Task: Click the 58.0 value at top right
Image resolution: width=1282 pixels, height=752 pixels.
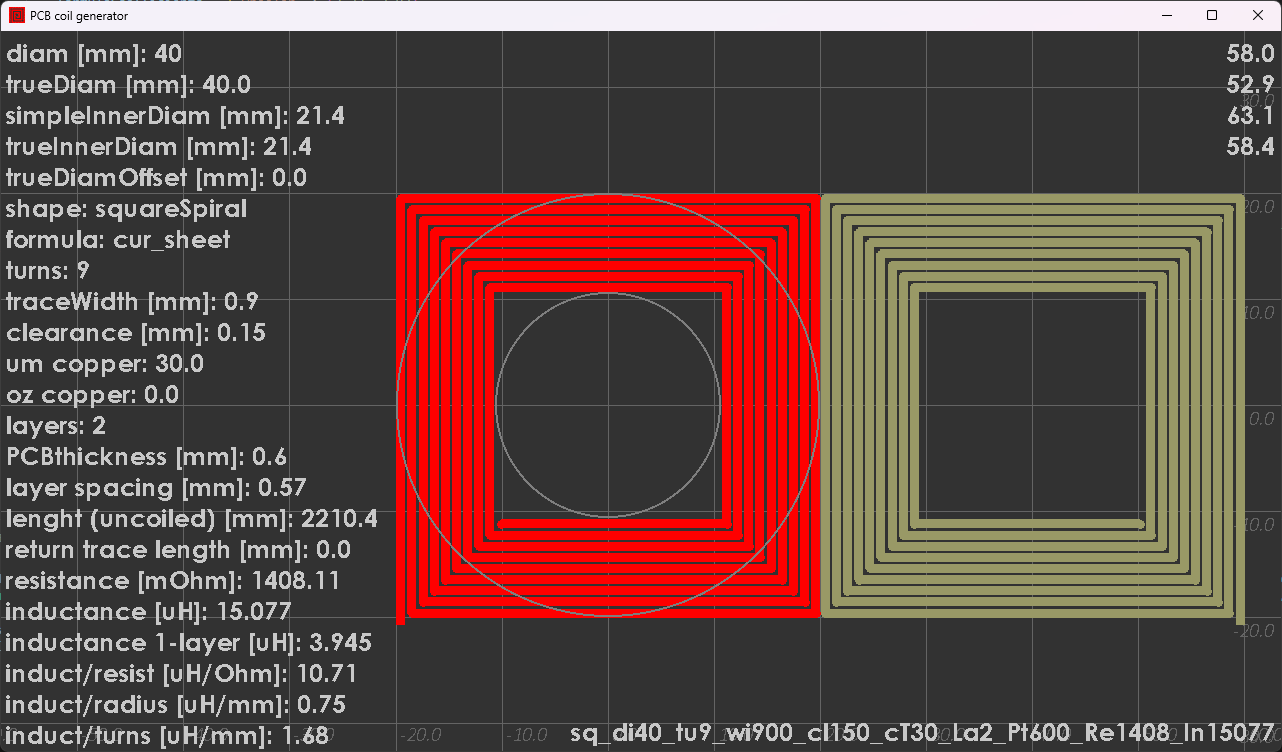Action: pyautogui.click(x=1251, y=54)
